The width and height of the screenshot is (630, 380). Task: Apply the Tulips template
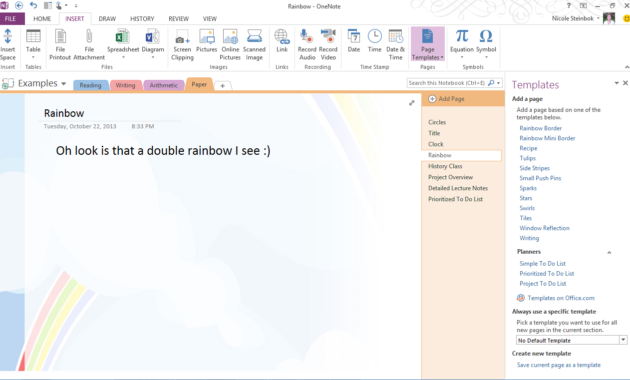pos(528,158)
